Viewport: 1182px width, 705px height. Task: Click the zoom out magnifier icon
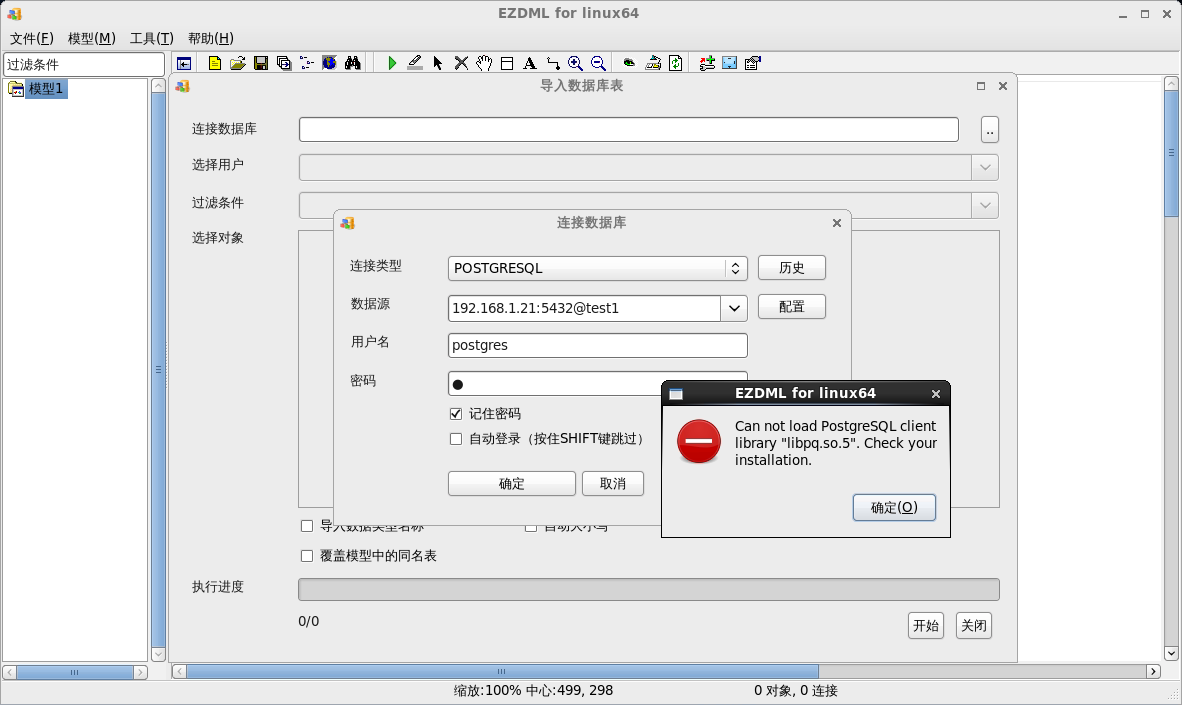(x=599, y=63)
